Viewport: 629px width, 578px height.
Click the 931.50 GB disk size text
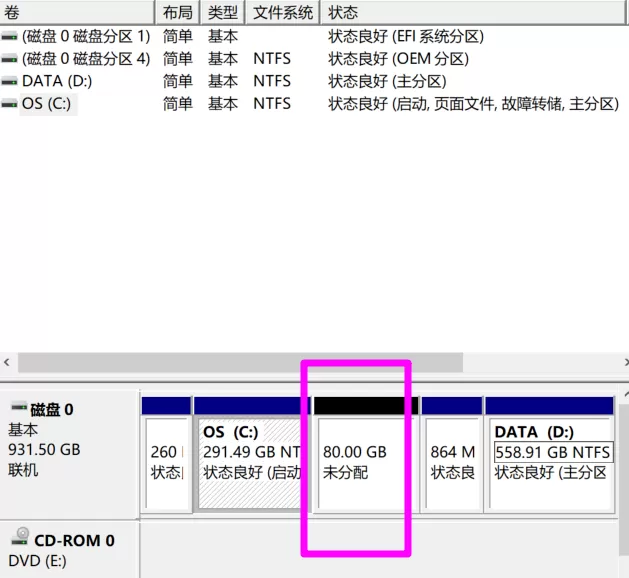[x=44, y=450]
